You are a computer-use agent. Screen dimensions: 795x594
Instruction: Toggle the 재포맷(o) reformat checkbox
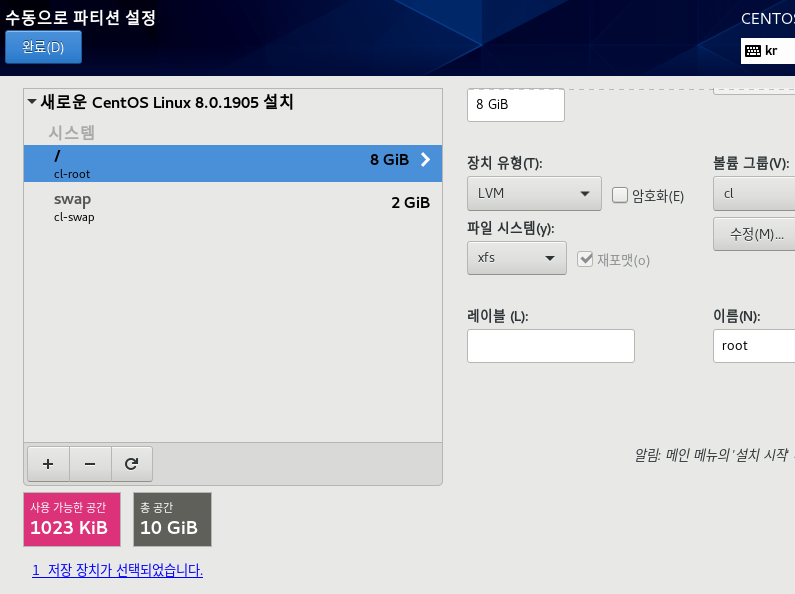(585, 259)
